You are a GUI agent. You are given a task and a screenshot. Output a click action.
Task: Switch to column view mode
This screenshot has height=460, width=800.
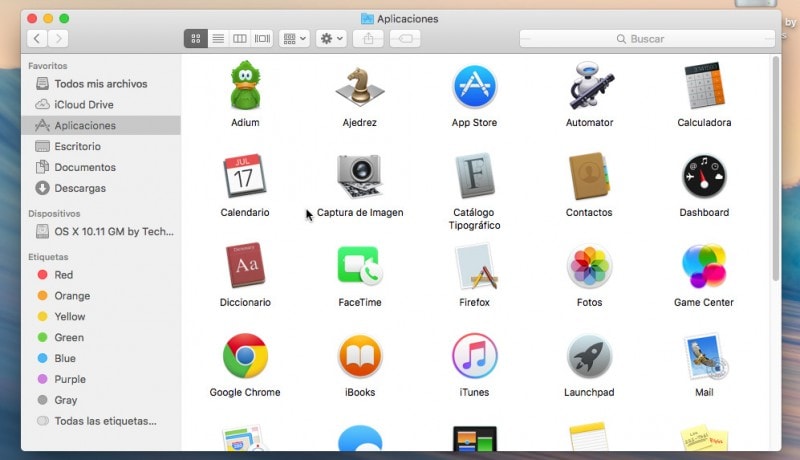[x=240, y=38]
